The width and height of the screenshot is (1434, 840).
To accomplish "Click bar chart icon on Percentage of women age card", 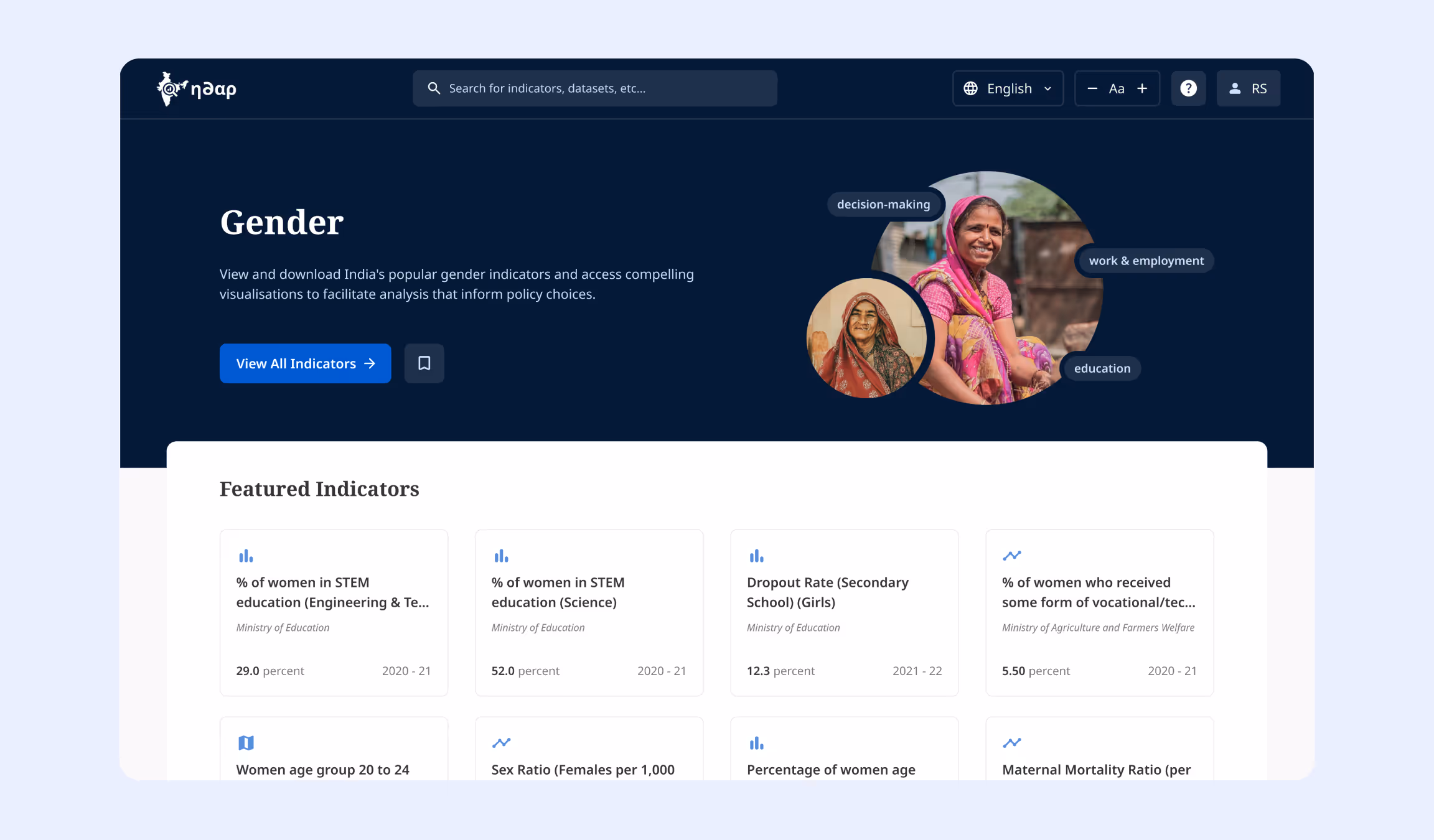I will click(x=756, y=743).
